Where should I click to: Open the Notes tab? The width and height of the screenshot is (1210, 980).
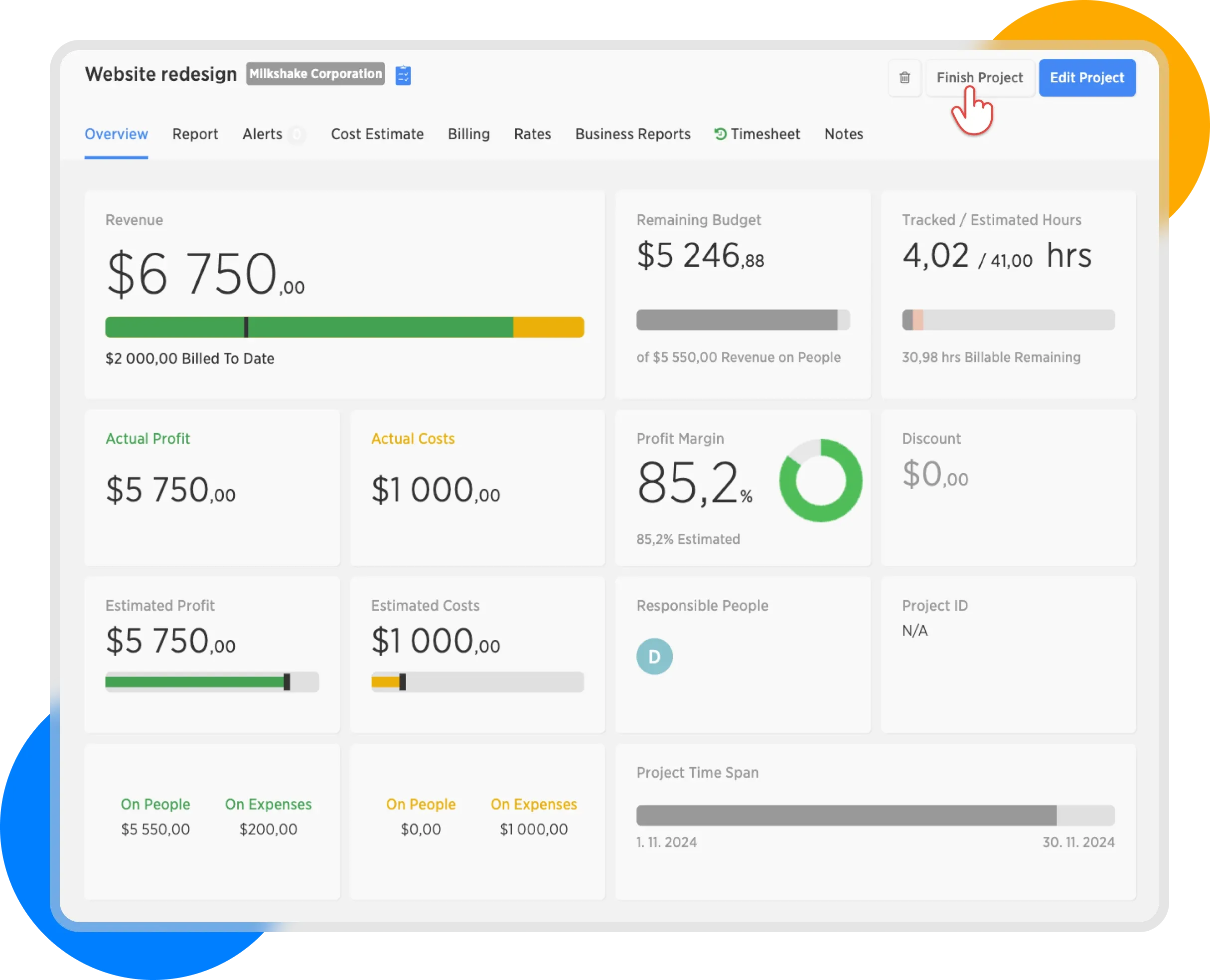(843, 135)
